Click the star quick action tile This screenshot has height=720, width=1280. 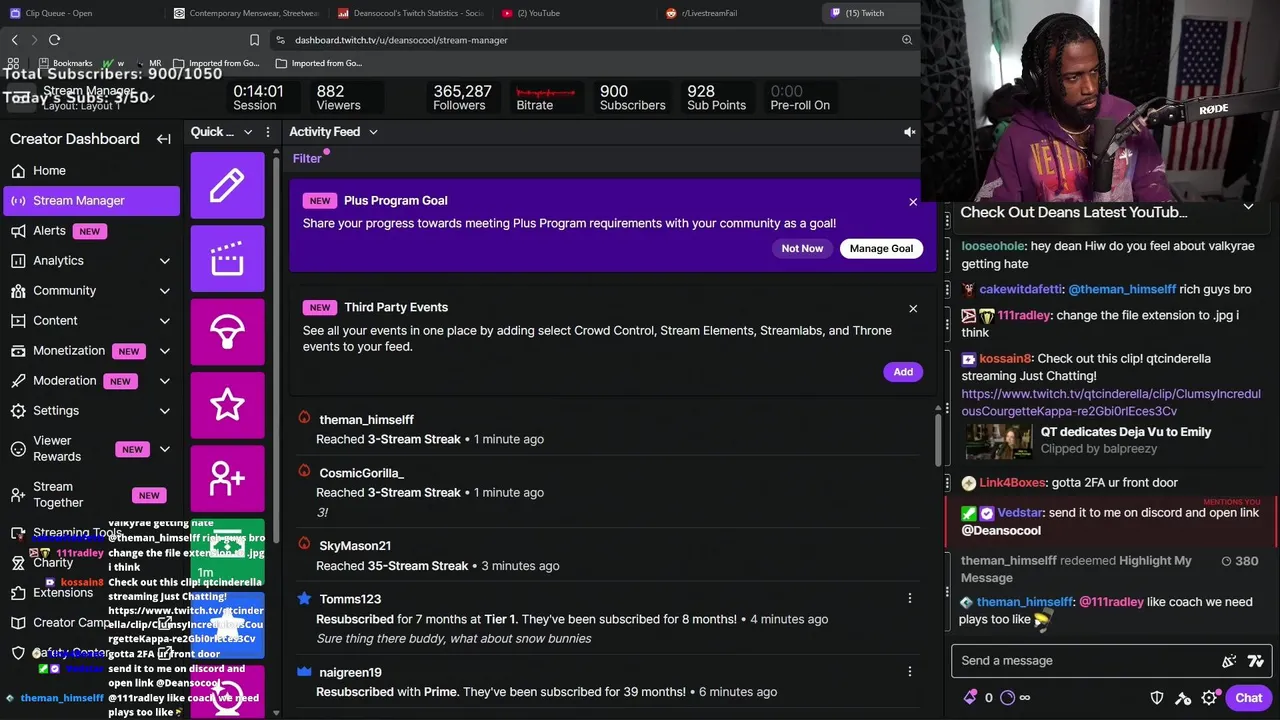point(227,405)
